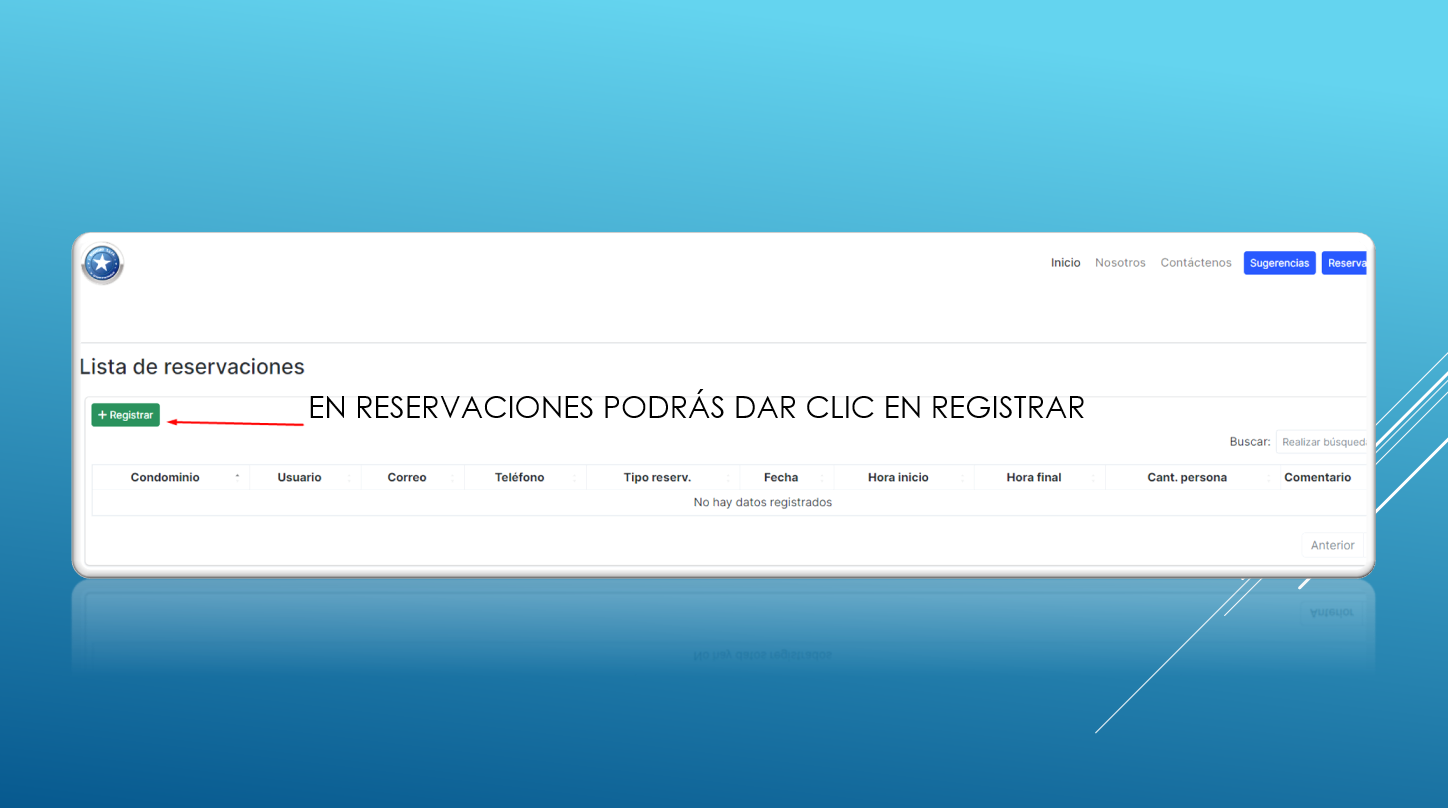Sort table by Comentario column header
The width and height of the screenshot is (1448, 808).
(x=1317, y=478)
